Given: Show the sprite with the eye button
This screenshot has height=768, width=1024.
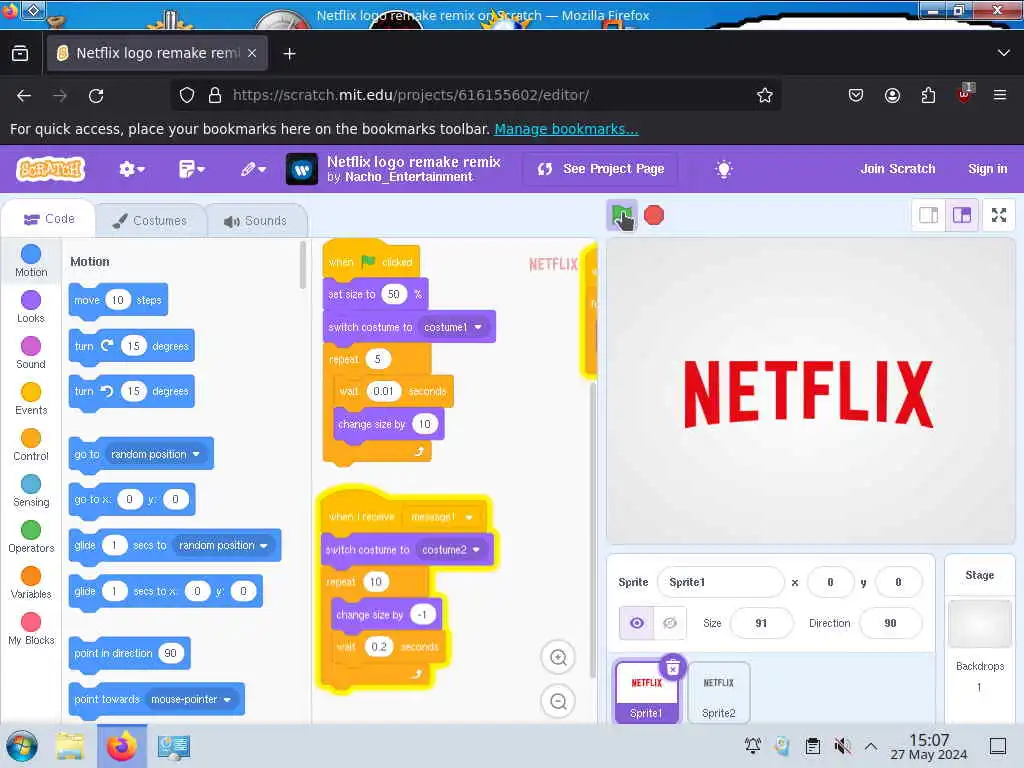Looking at the screenshot, I should click(x=636, y=623).
